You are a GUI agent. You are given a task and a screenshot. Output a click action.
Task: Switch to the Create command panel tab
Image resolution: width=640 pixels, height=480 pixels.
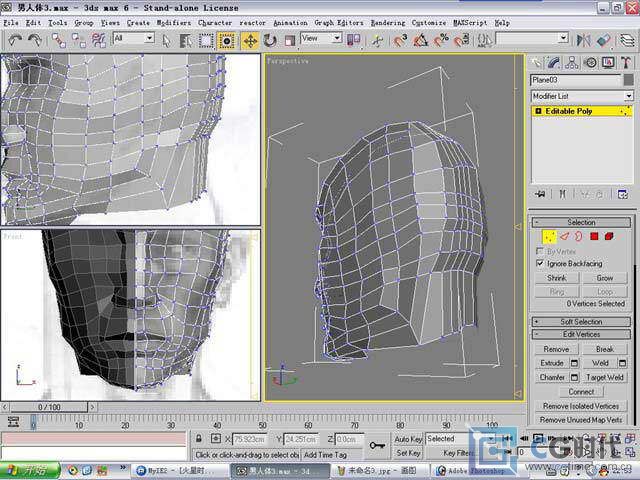point(536,62)
